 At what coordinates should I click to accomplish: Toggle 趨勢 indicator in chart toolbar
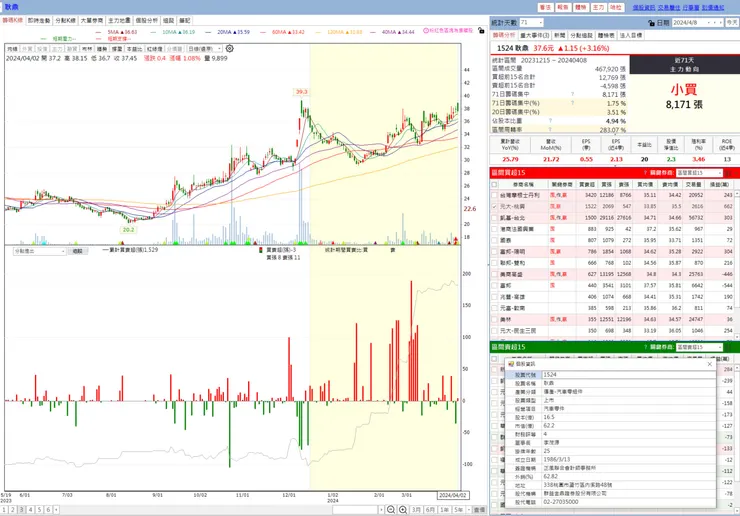tap(102, 49)
